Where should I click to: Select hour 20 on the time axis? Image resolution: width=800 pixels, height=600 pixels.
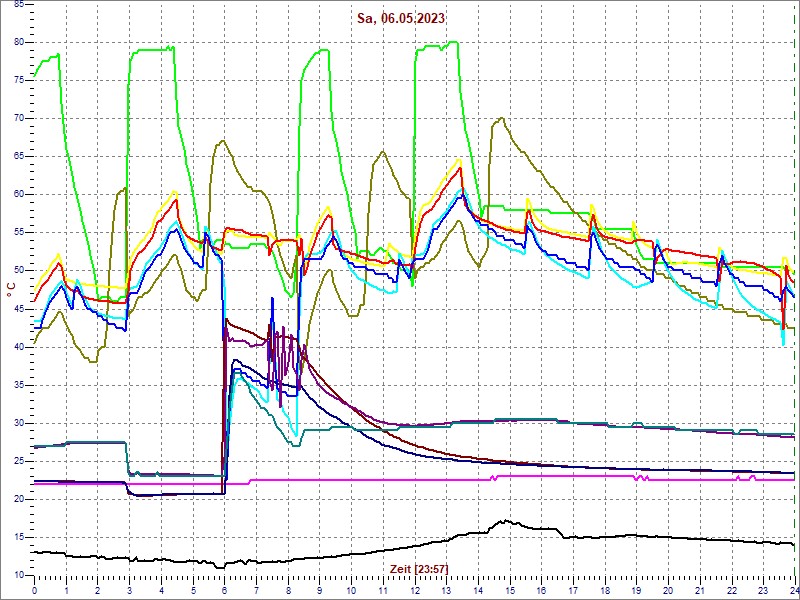(668, 590)
